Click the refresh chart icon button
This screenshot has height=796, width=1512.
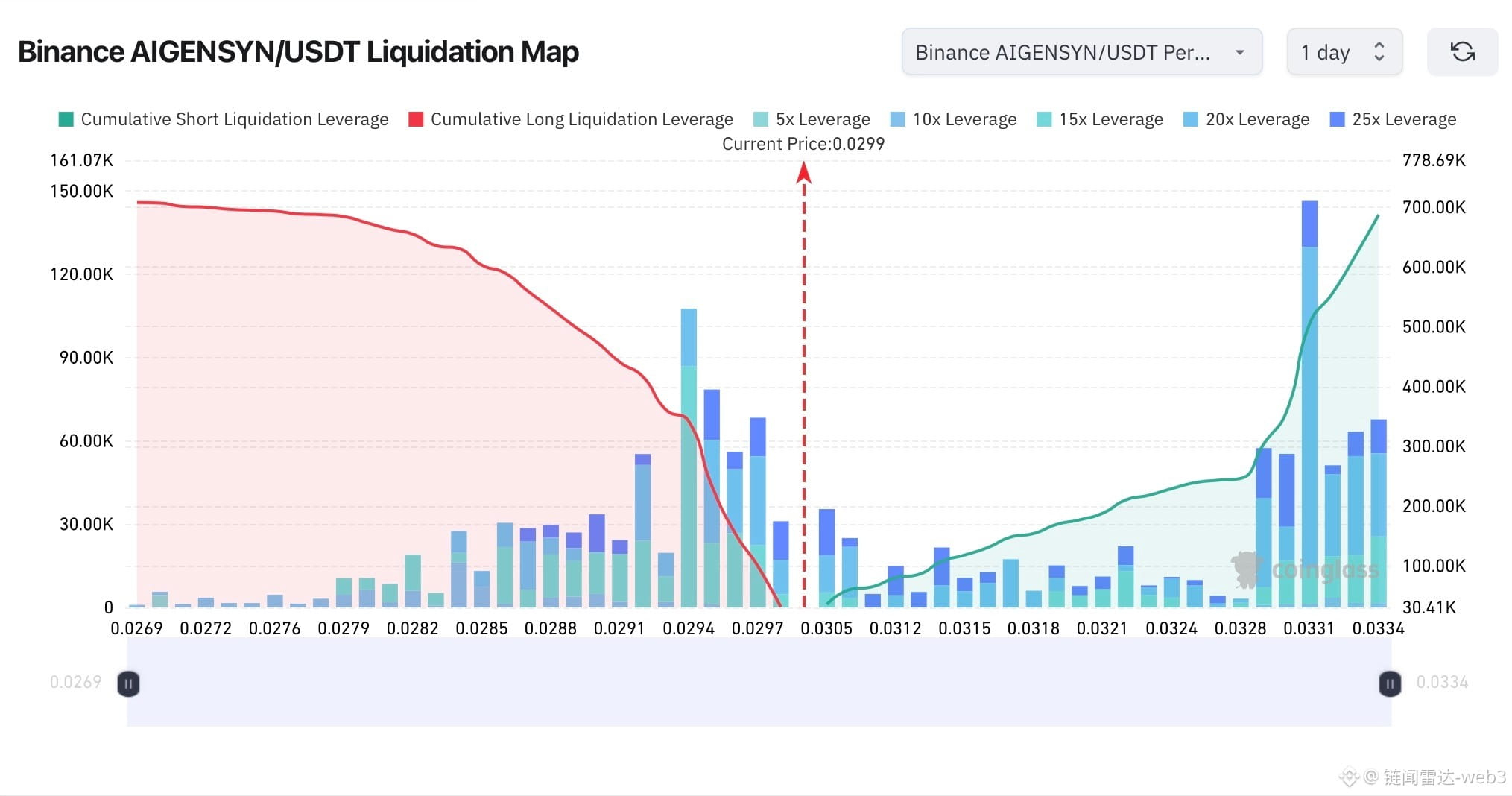pos(1462,52)
